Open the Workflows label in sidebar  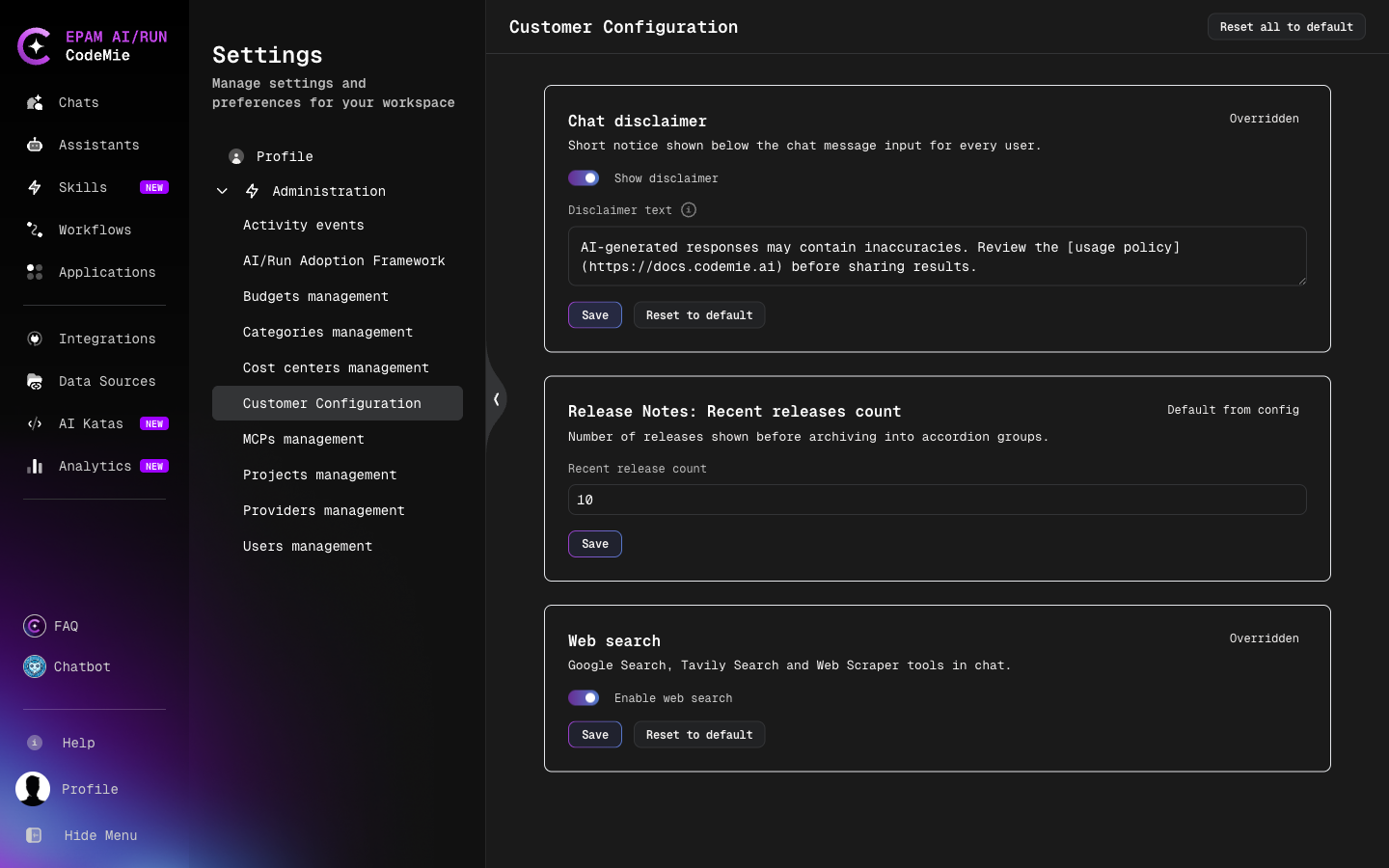[95, 230]
